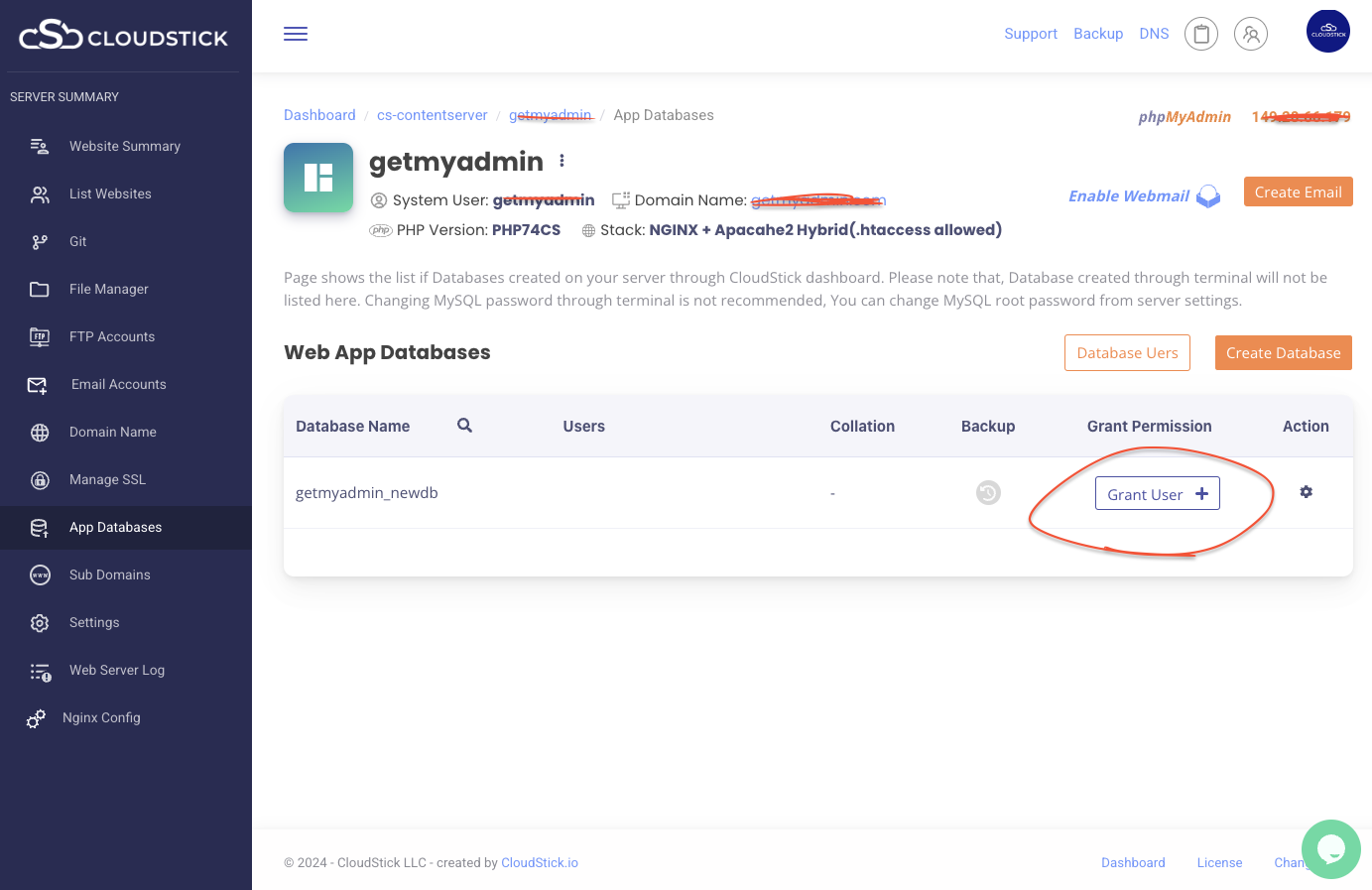Click the database backup restore icon

988,493
